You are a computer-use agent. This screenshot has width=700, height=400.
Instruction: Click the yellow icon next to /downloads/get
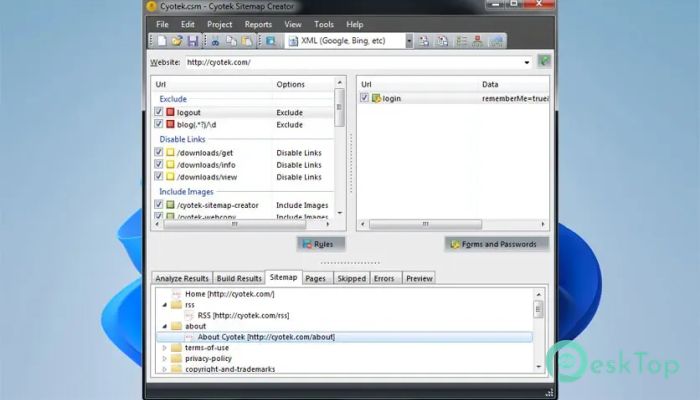[x=170, y=152]
